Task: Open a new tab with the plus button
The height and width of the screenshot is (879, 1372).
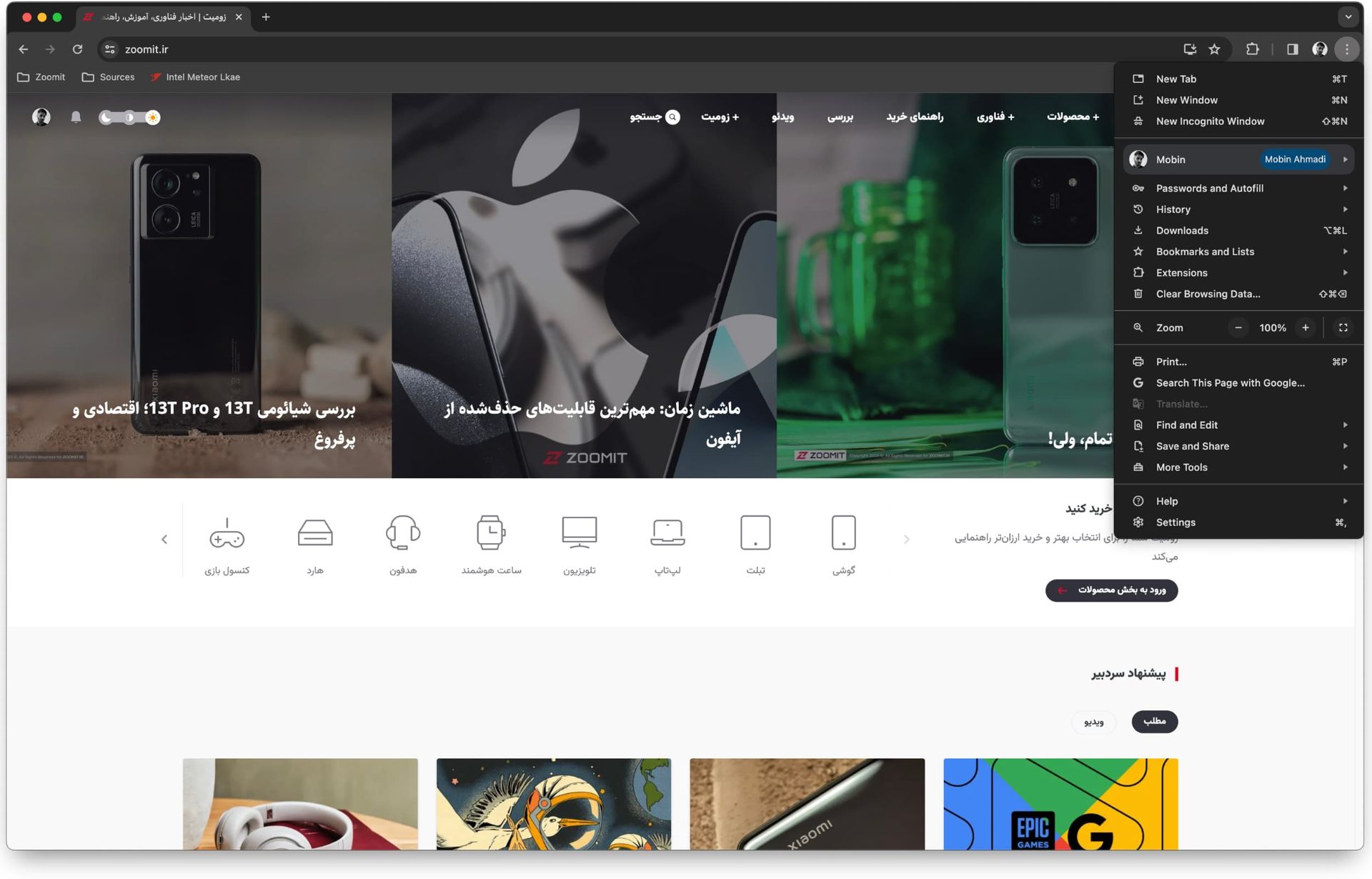Action: point(266,17)
